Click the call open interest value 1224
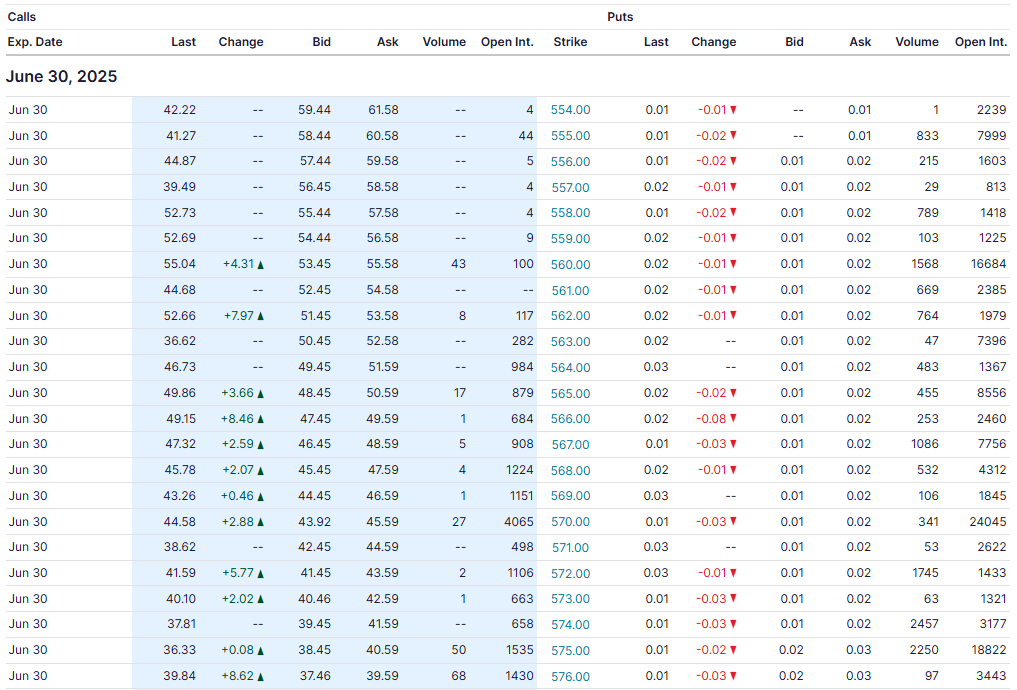Image resolution: width=1017 pixels, height=690 pixels. click(520, 470)
